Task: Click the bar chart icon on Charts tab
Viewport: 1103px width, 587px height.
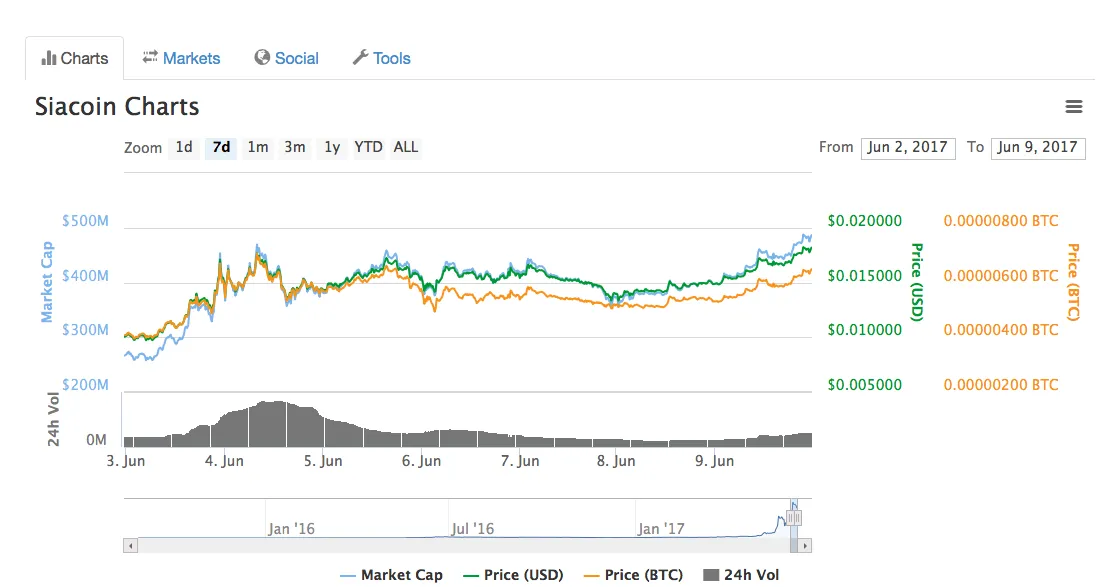Action: coord(49,58)
